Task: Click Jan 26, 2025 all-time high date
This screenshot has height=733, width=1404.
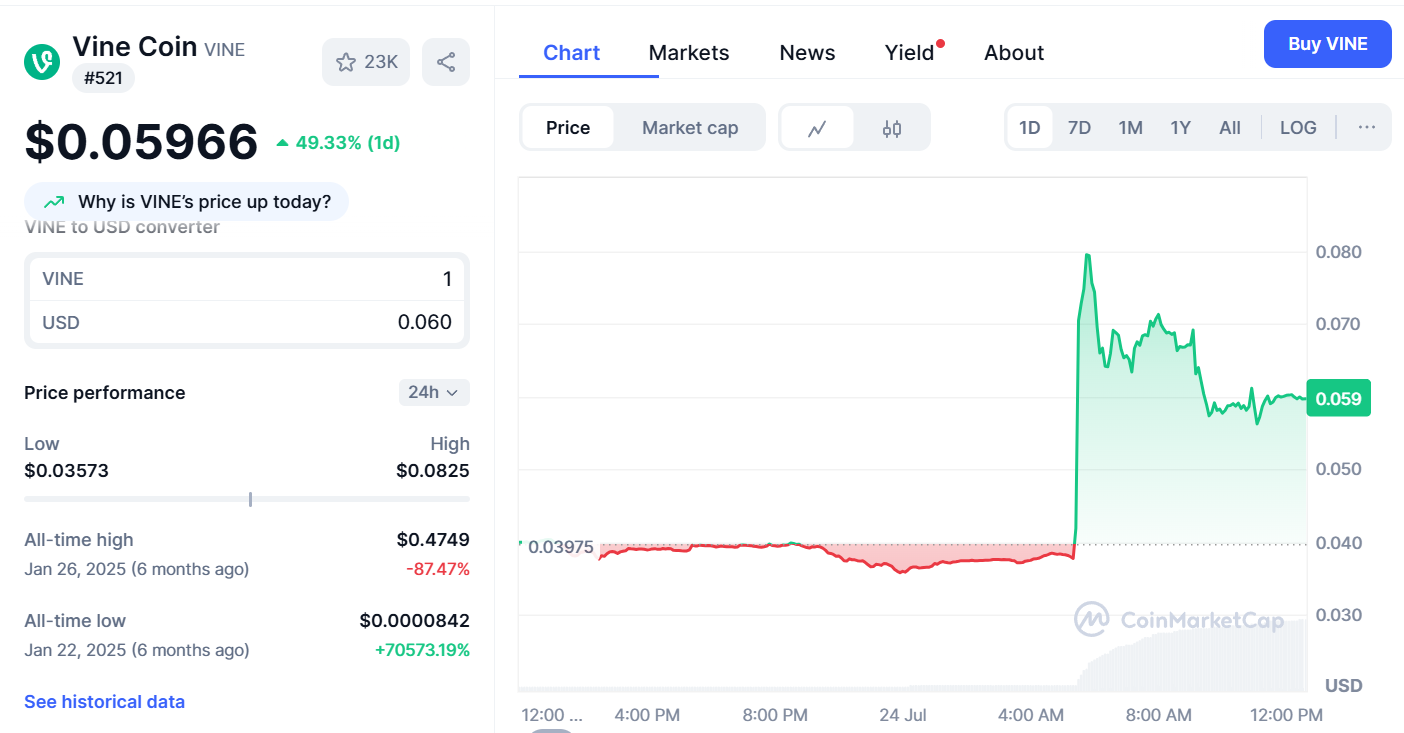Action: tap(136, 569)
